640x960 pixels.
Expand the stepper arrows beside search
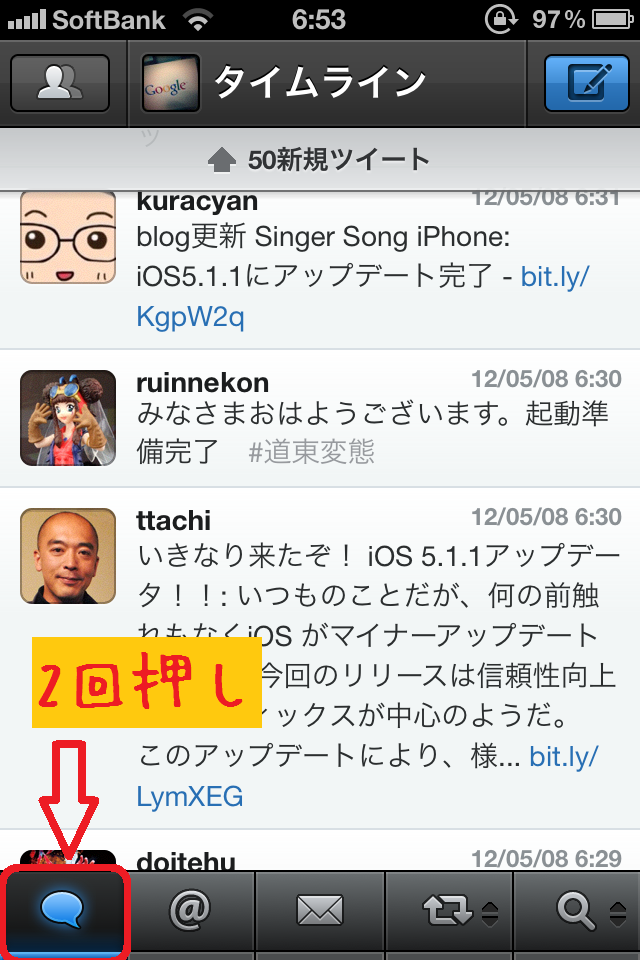point(619,914)
